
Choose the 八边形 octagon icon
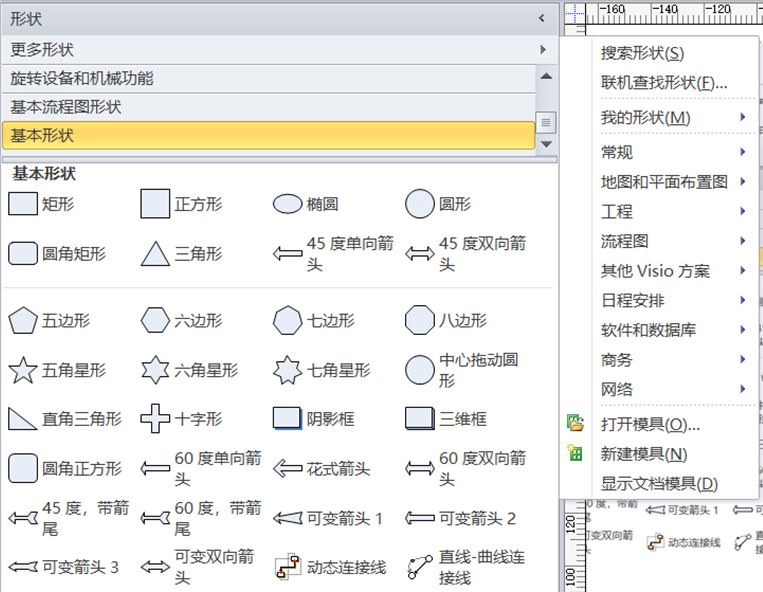click(x=419, y=320)
